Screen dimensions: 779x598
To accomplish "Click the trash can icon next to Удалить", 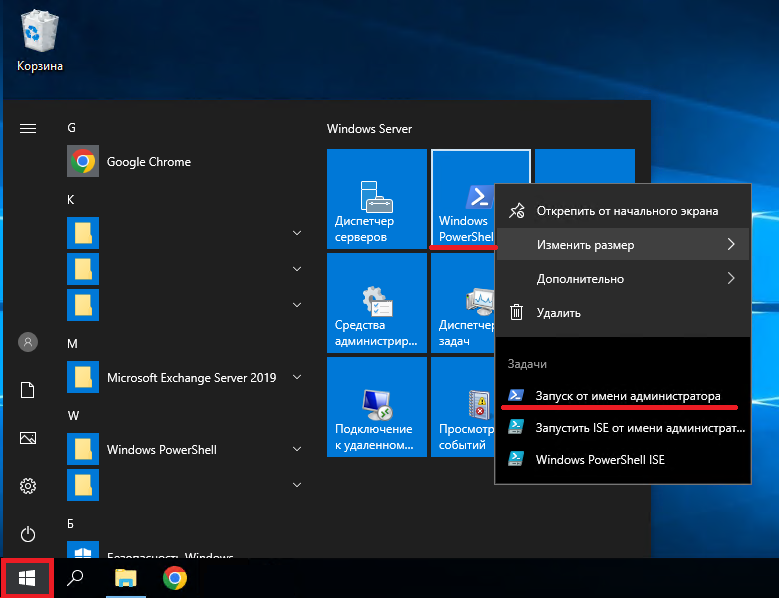I will point(516,312).
